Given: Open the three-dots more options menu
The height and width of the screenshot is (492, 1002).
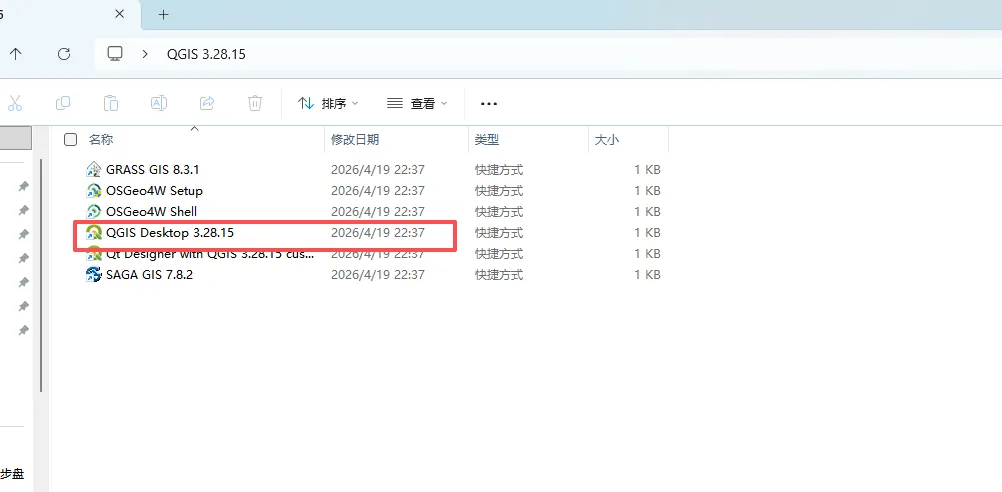Looking at the screenshot, I should [488, 104].
